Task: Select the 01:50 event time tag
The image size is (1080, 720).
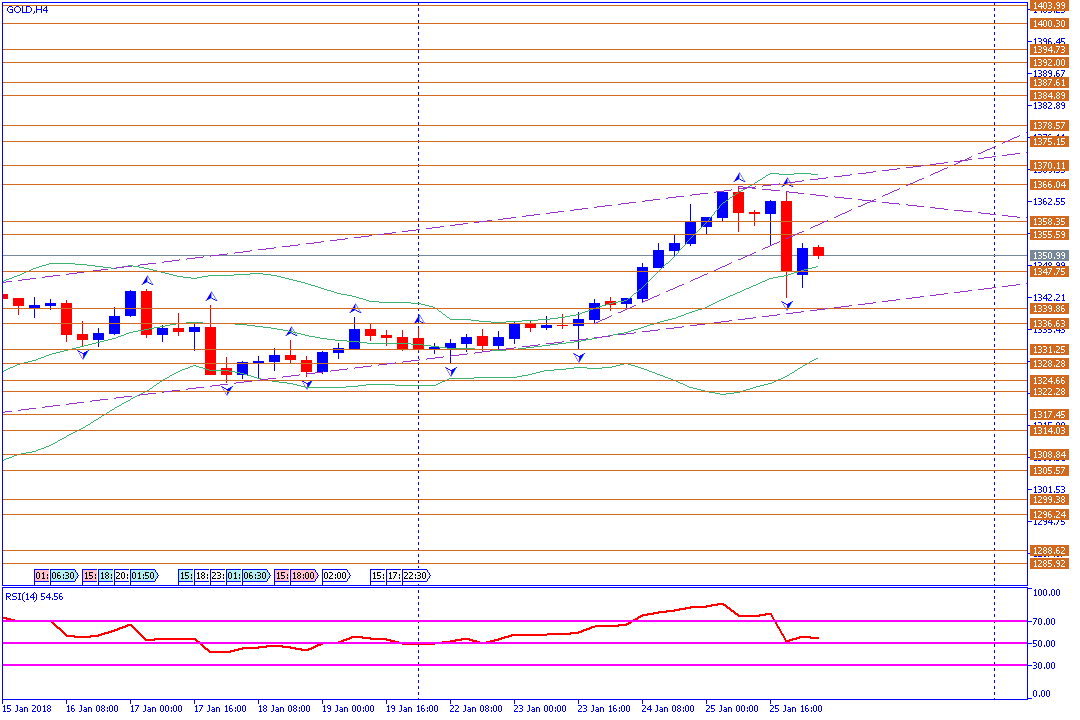Action: coord(143,576)
